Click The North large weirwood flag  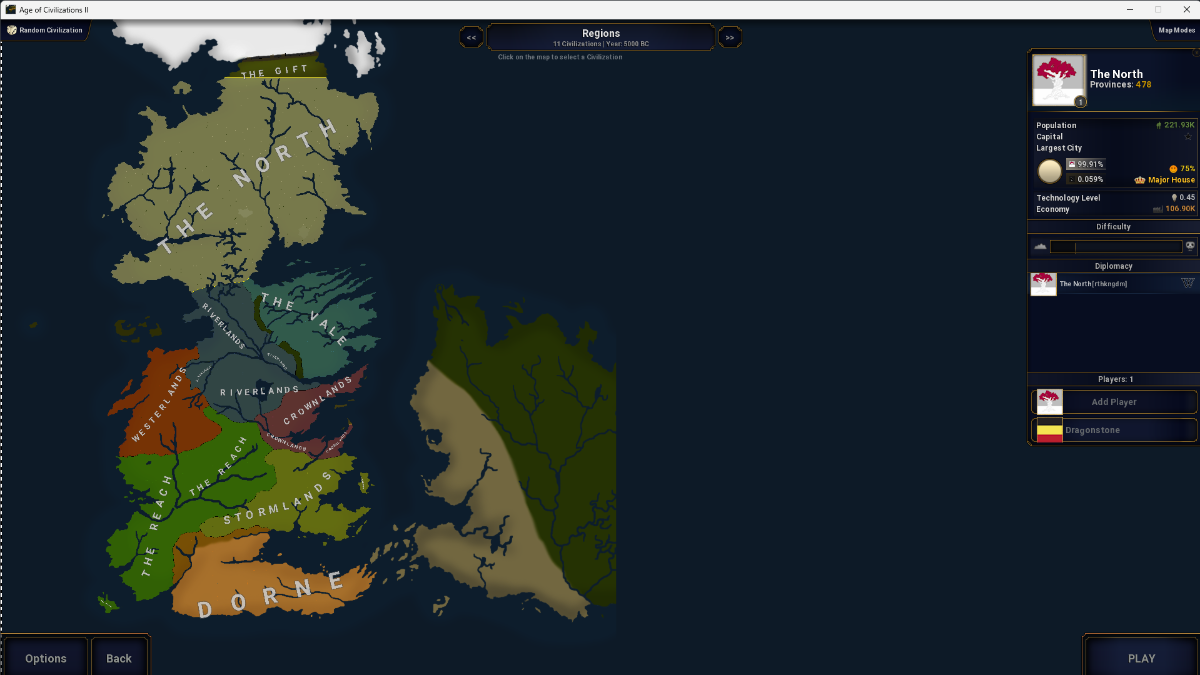[1059, 80]
